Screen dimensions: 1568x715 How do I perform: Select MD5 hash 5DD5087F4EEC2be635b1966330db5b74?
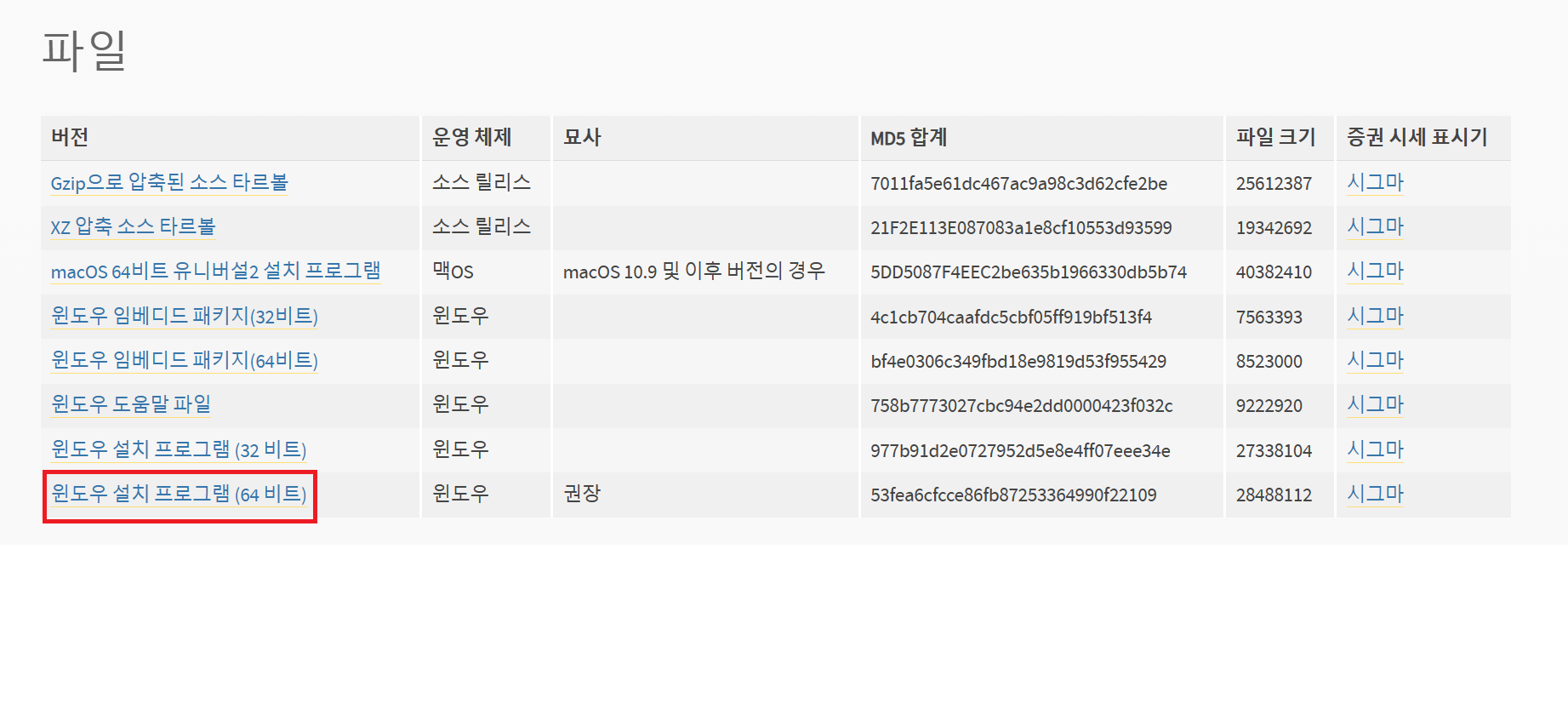click(x=1029, y=272)
